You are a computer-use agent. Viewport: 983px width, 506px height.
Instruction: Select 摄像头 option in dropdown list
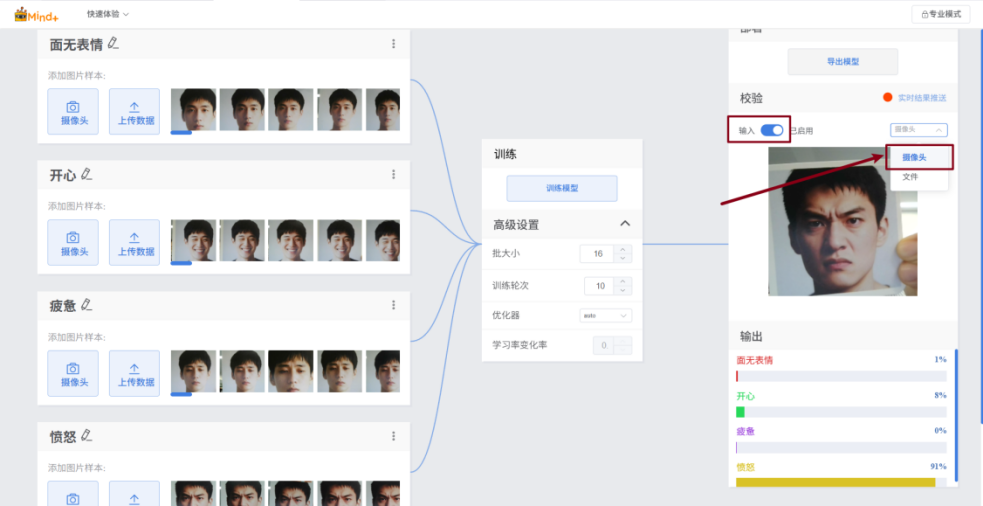coord(919,157)
